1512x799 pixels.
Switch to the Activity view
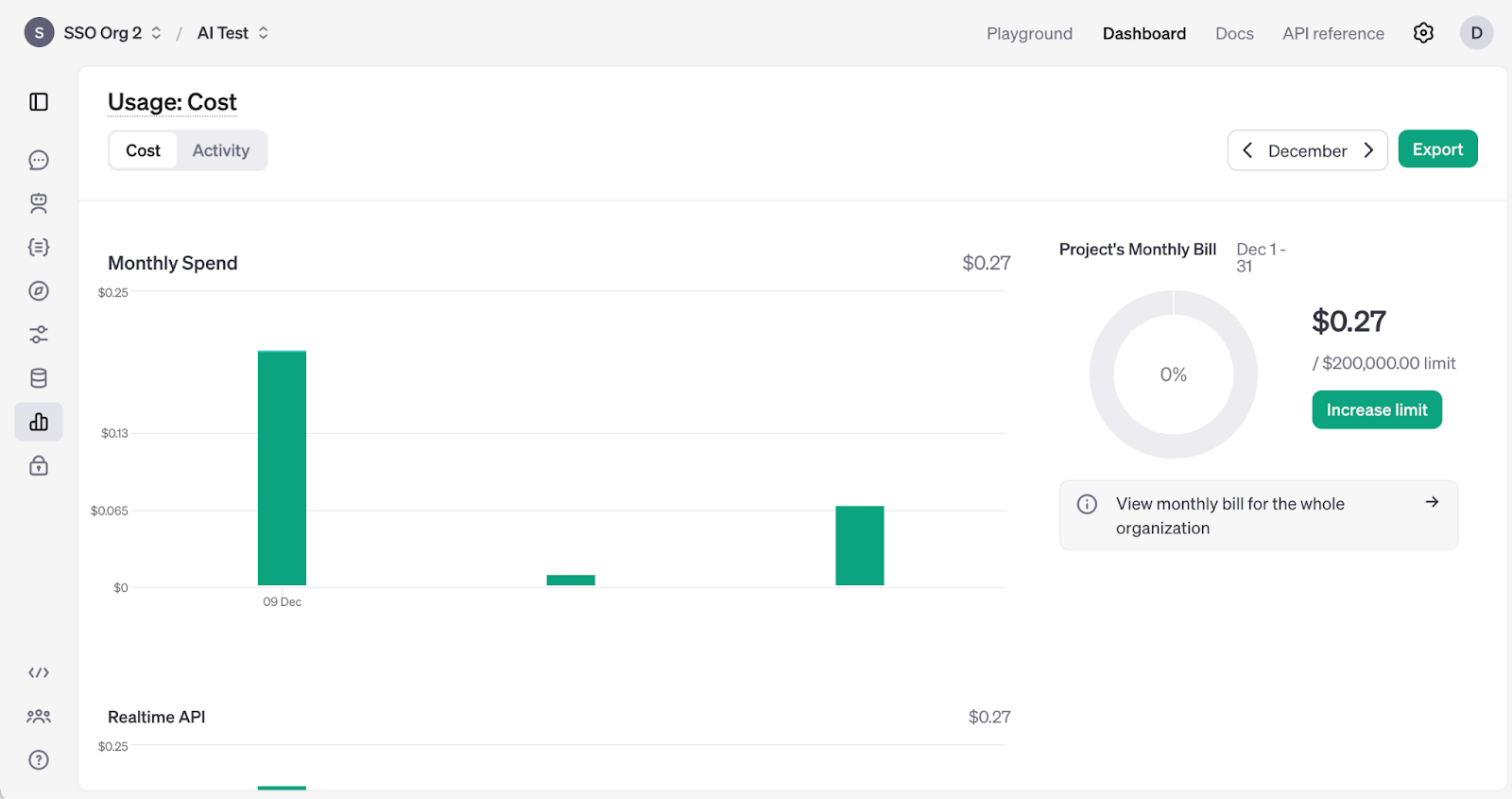tap(221, 150)
